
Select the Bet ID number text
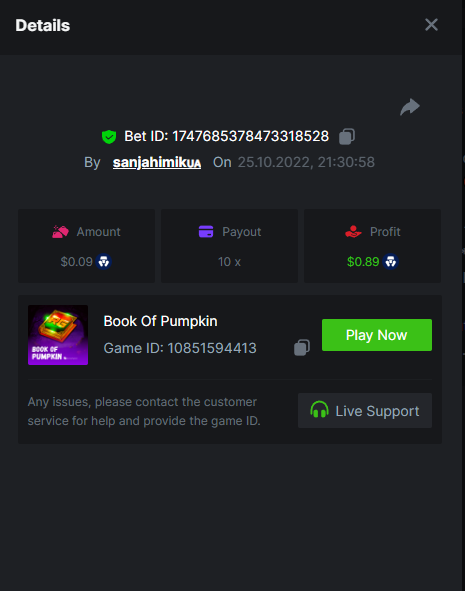pos(251,136)
